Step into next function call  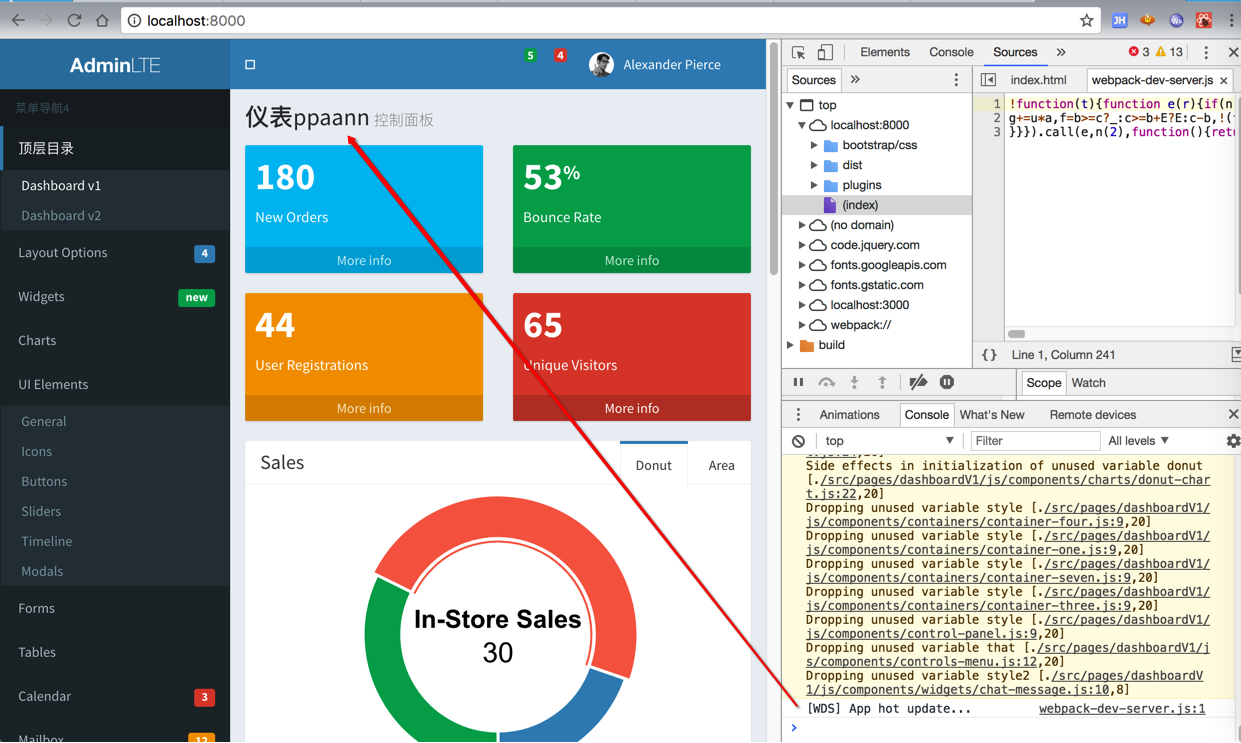coord(854,383)
